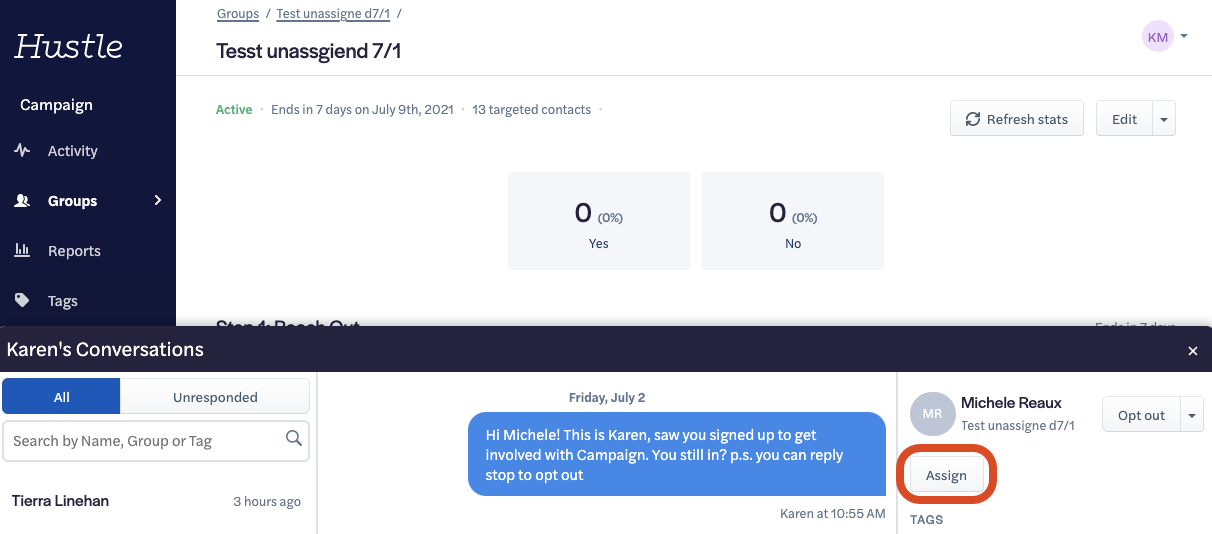Select the All conversations tab
The height and width of the screenshot is (534, 1212).
pyautogui.click(x=62, y=397)
